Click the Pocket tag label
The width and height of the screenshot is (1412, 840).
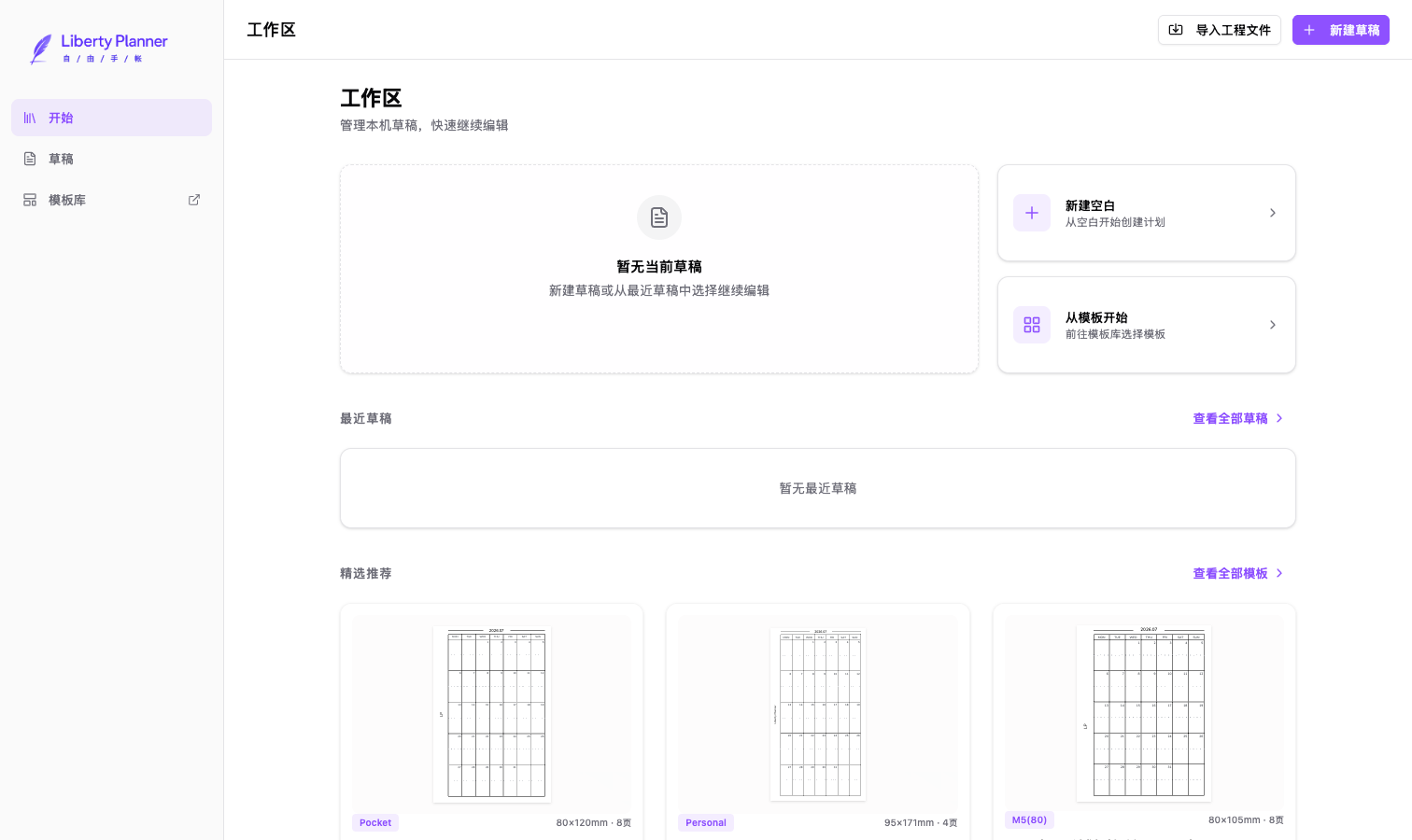tap(375, 822)
